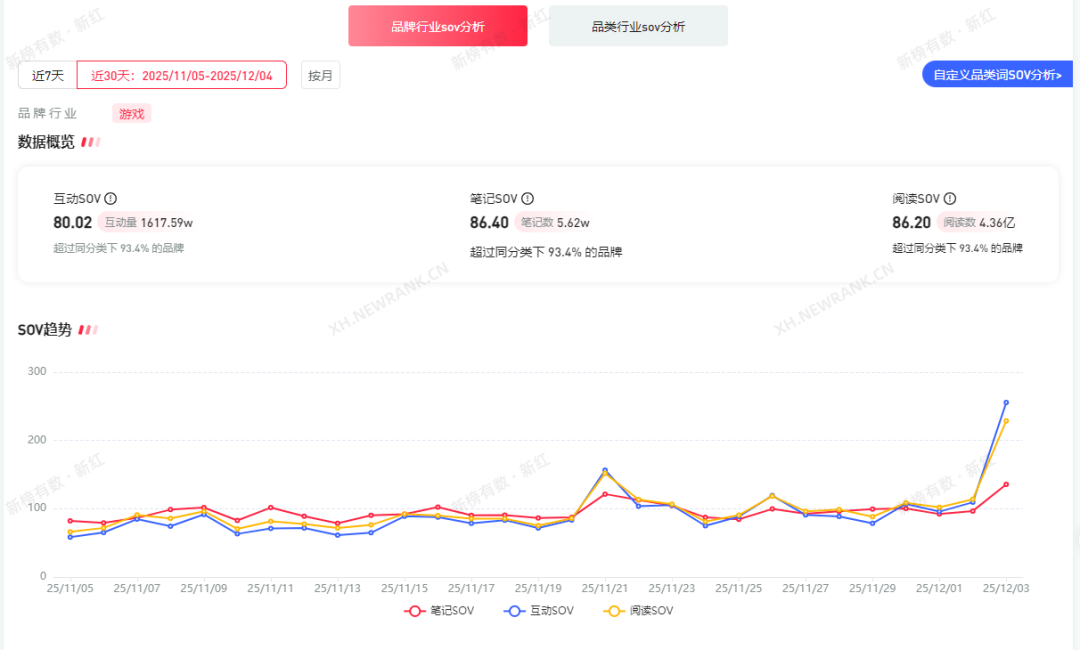Click info icon next to 笔记SOV
The image size is (1080, 650).
point(528,199)
